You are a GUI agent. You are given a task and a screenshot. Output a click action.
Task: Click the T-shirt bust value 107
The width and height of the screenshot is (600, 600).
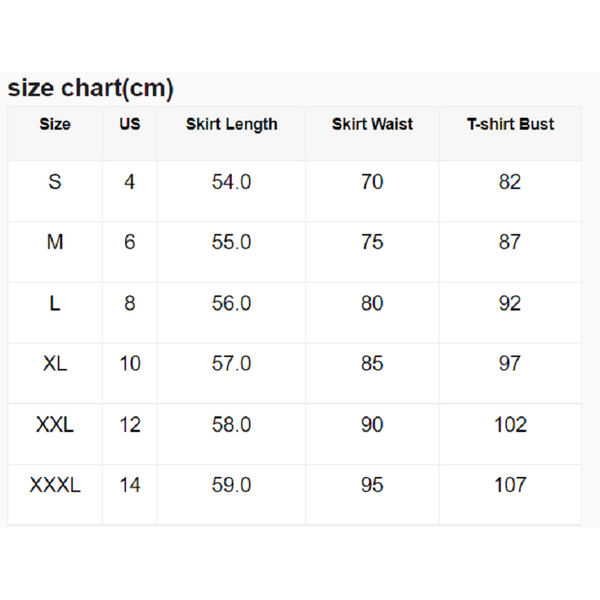[x=510, y=485]
